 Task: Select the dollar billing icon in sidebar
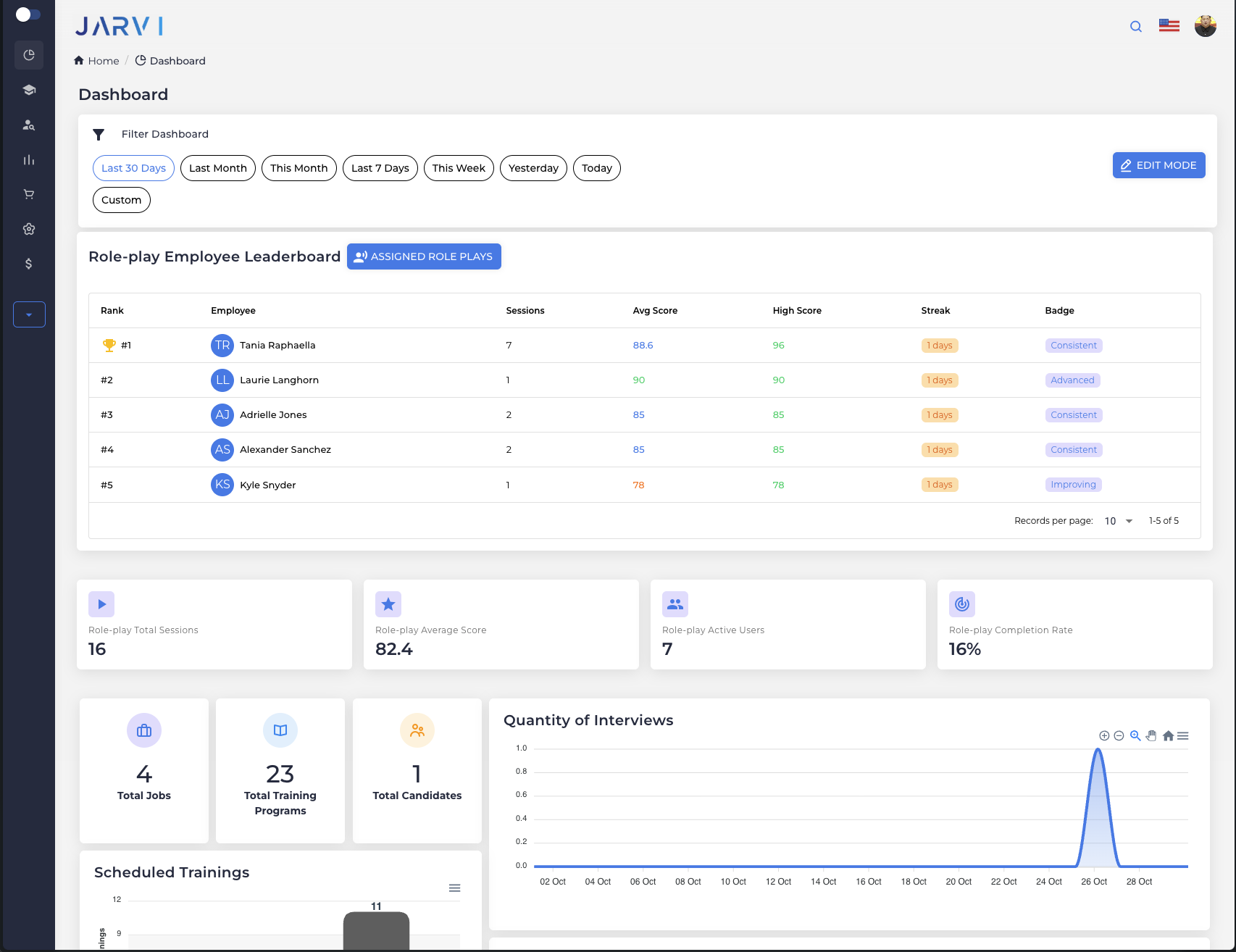pyautogui.click(x=29, y=264)
